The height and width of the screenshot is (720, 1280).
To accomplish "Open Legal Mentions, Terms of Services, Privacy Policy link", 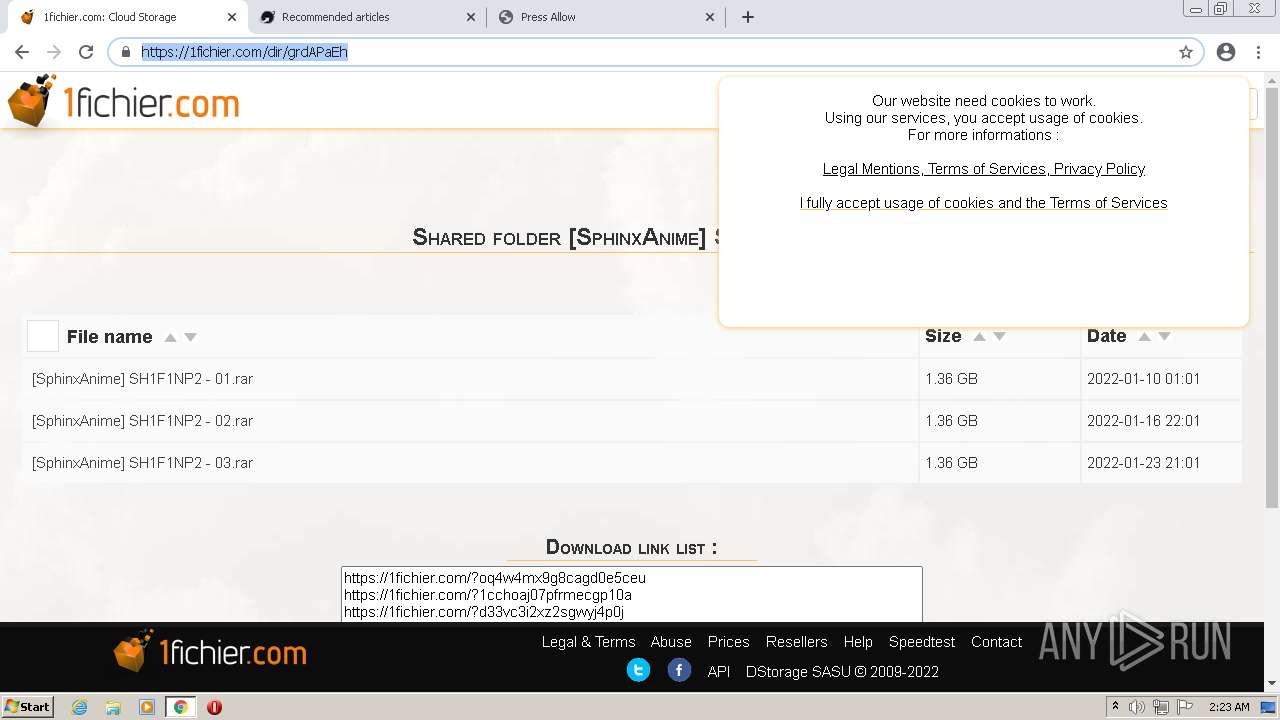I will pyautogui.click(x=984, y=169).
